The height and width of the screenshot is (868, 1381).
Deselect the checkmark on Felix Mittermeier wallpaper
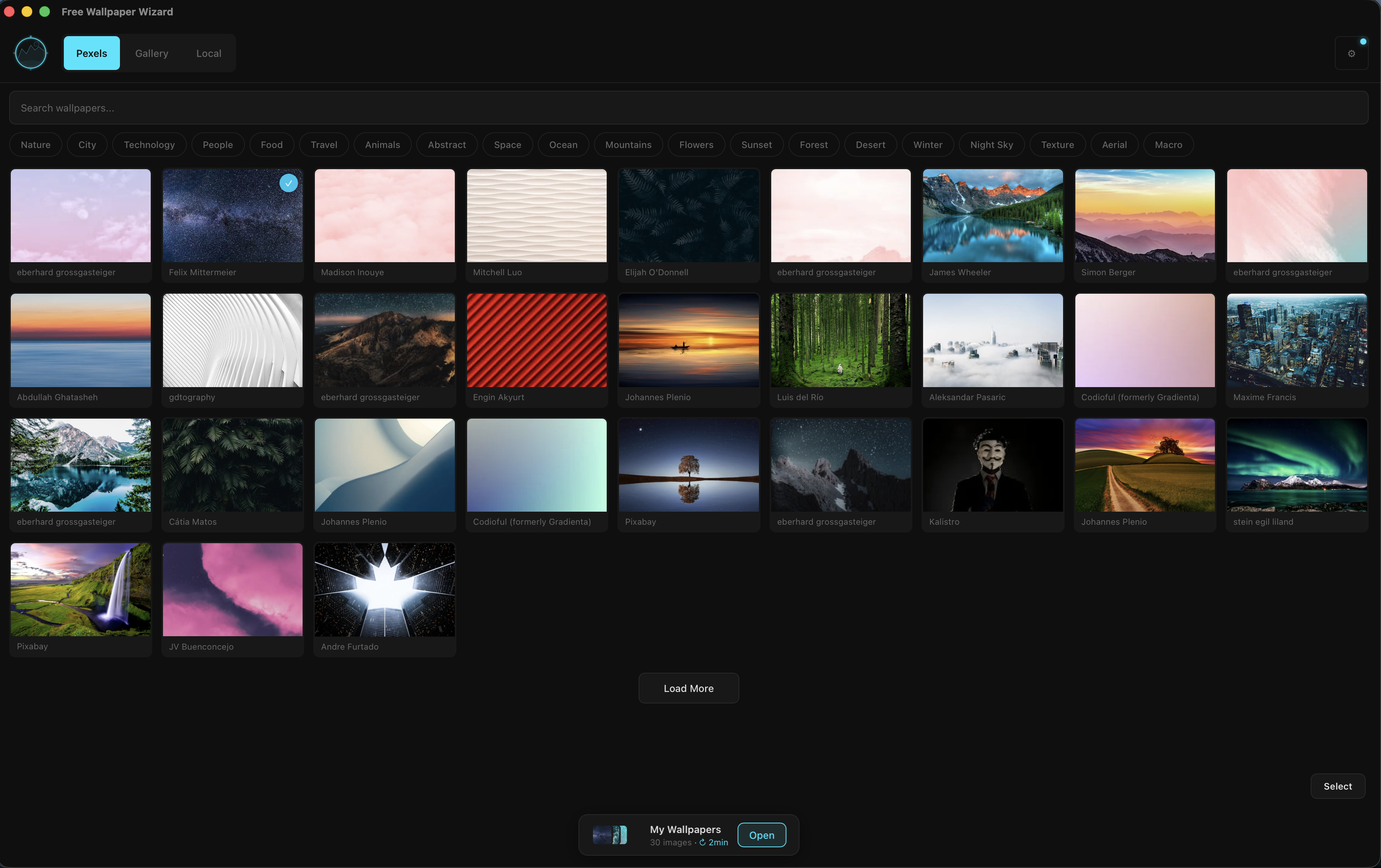(288, 183)
